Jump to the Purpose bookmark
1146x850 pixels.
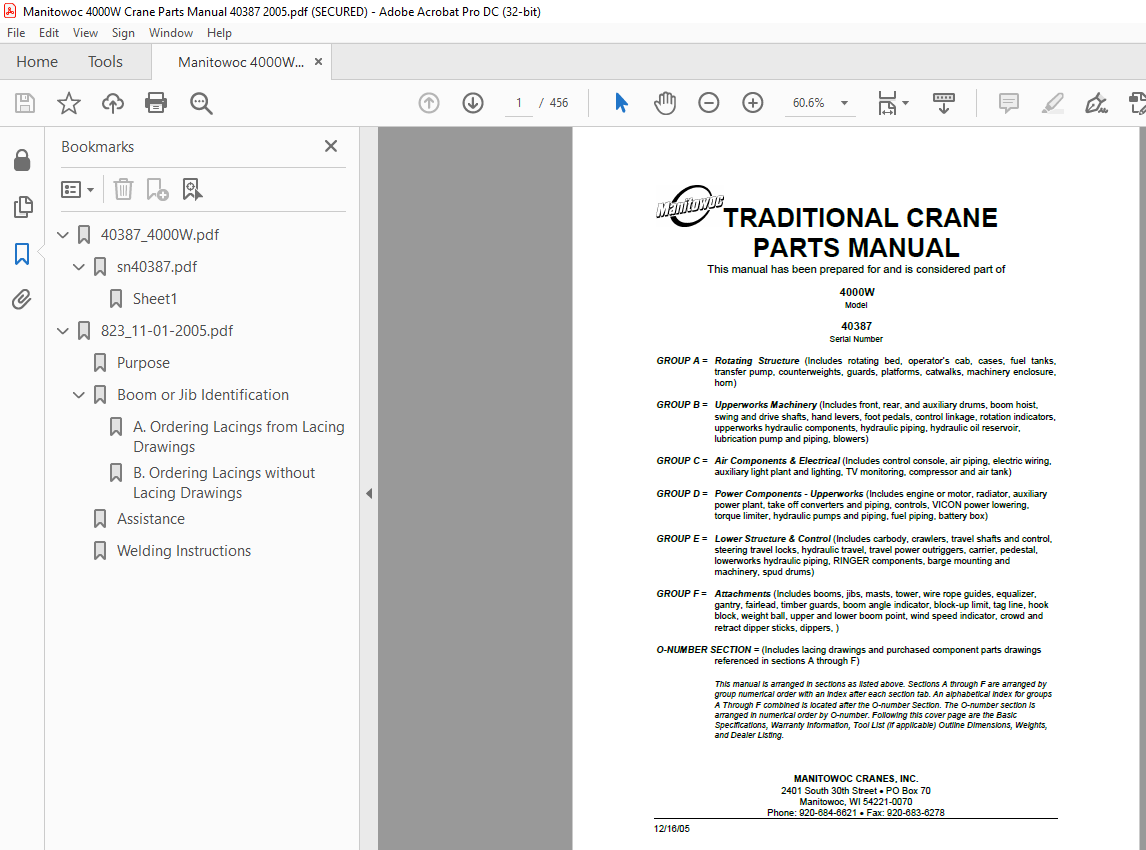[143, 363]
